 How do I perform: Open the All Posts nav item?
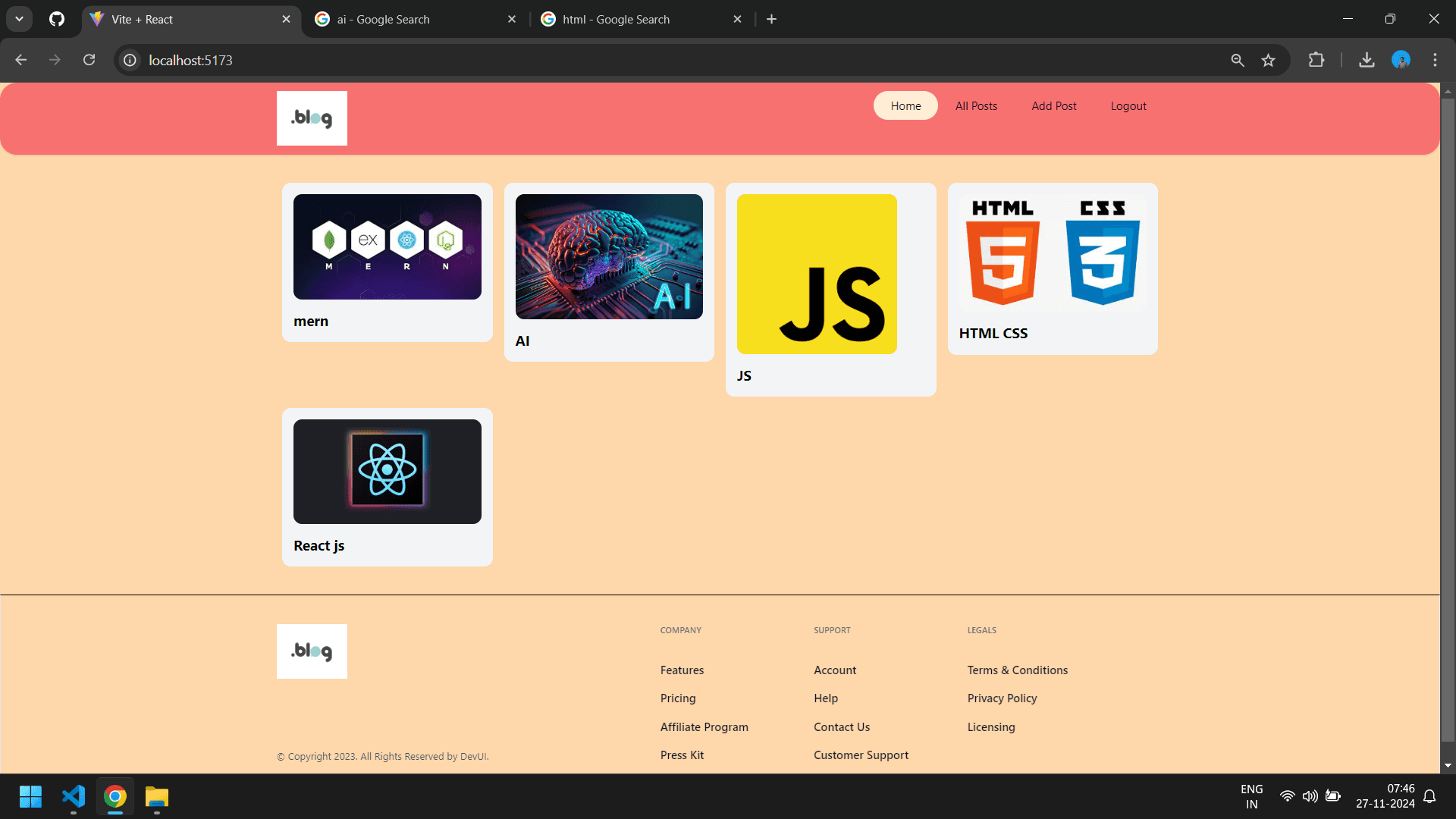point(976,106)
